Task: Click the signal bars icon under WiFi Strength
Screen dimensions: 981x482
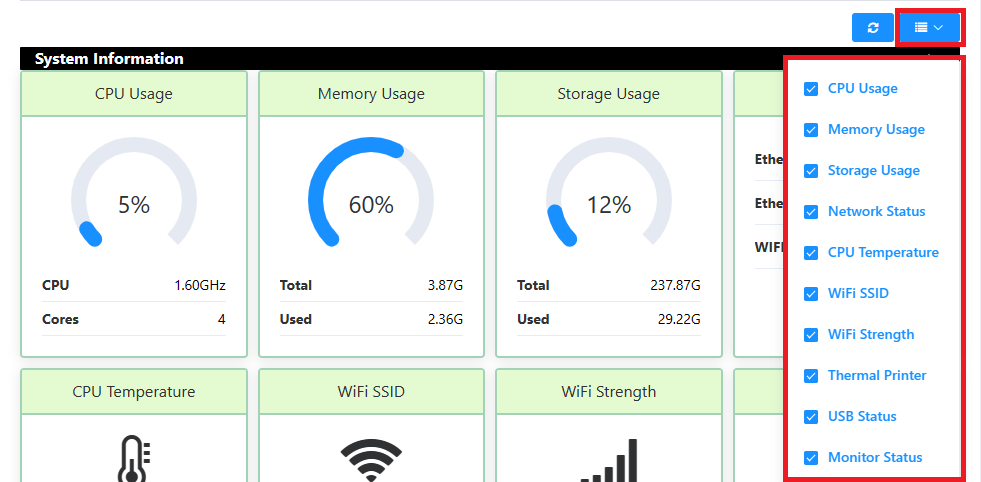Action: click(609, 461)
